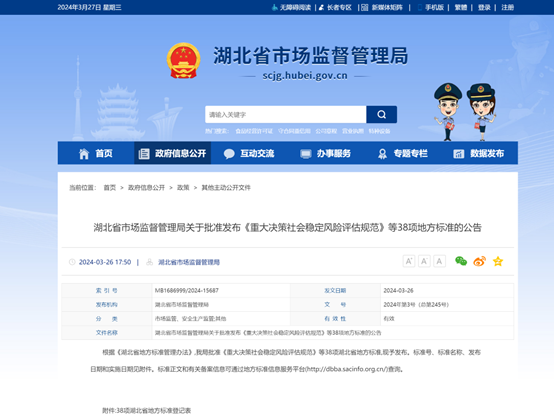Viewport: 554px width, 416px height.
Task: Click the 登录 login link
Action: point(484,7)
